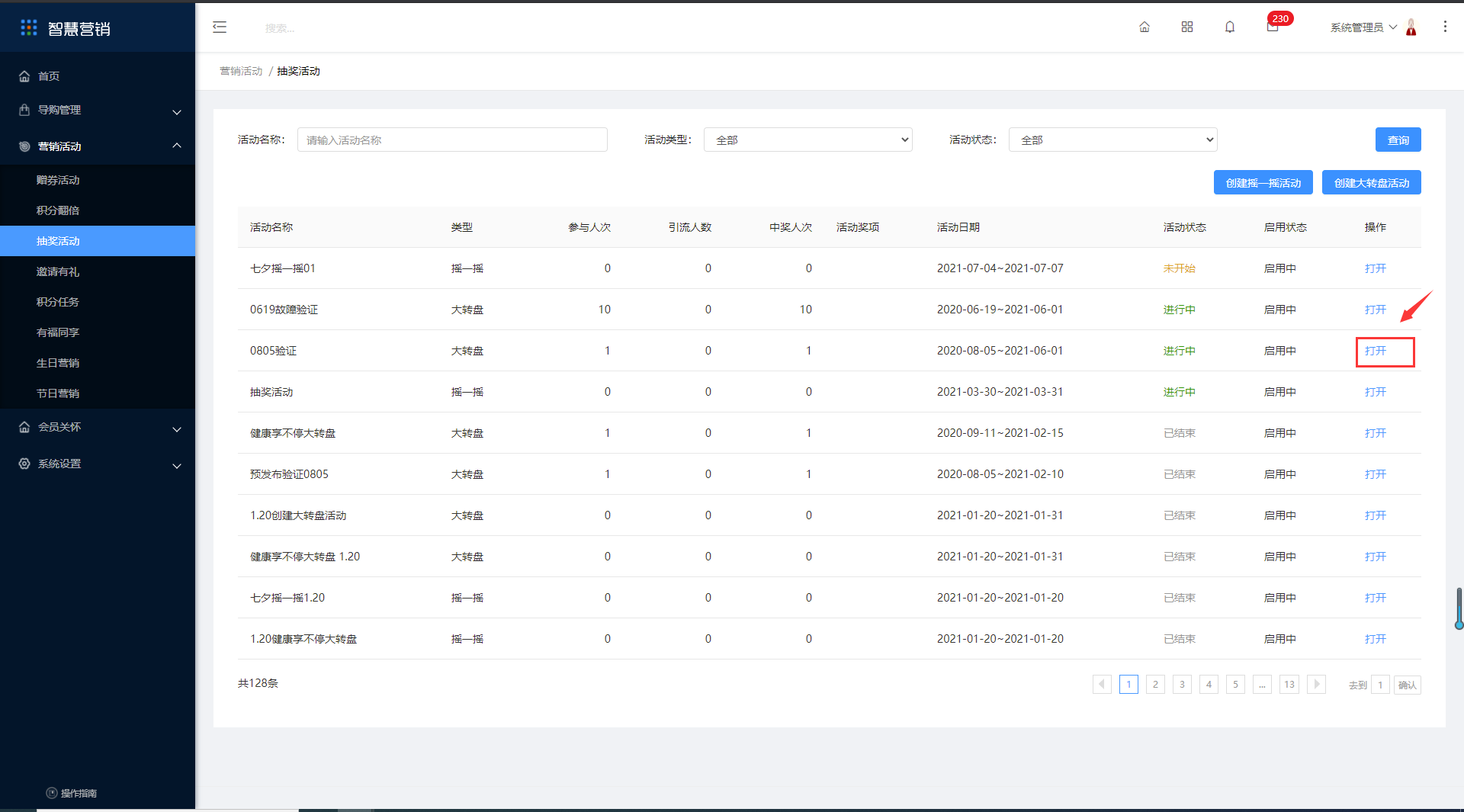The width and height of the screenshot is (1464, 812).
Task: Click the 营销活动 icon in the sidebar
Action: tap(24, 146)
